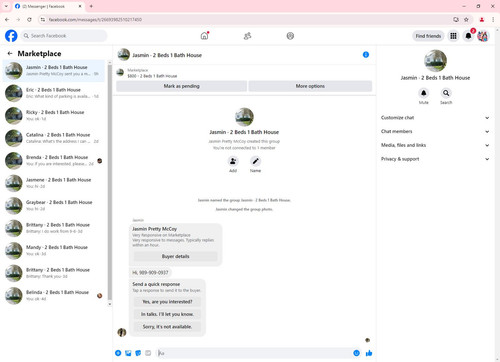This screenshot has height=362, width=500.
Task: Click the 'Hi, 989-909-0937' message bubble
Action: [150, 272]
